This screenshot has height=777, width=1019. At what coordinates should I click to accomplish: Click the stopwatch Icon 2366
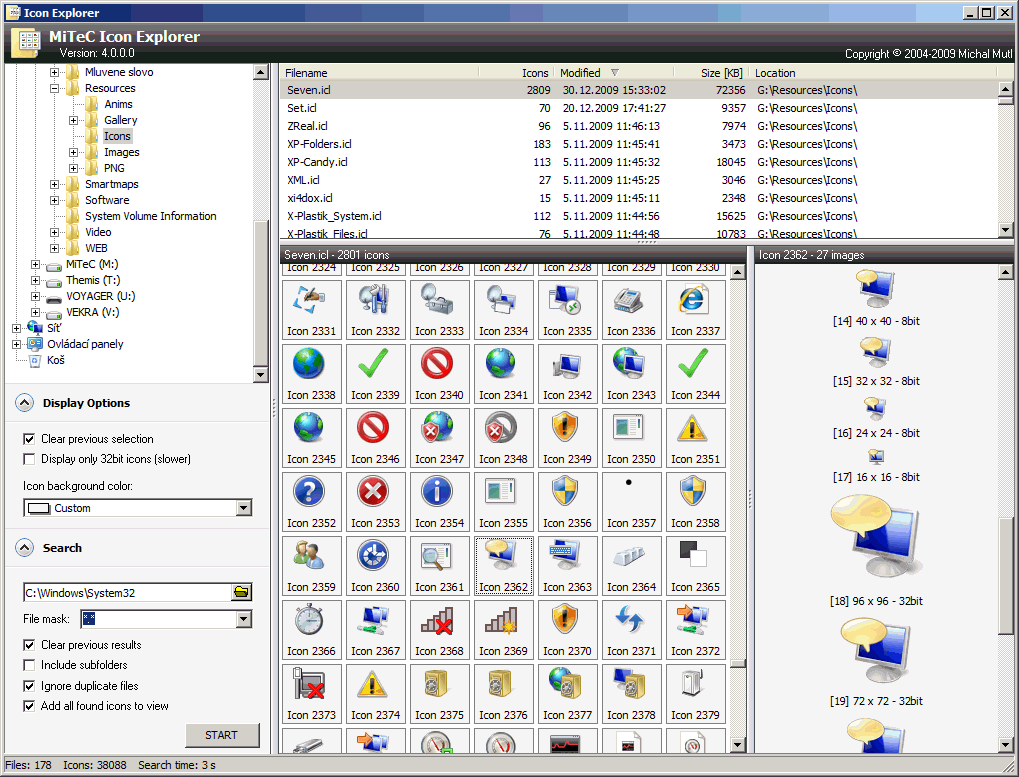tap(310, 622)
